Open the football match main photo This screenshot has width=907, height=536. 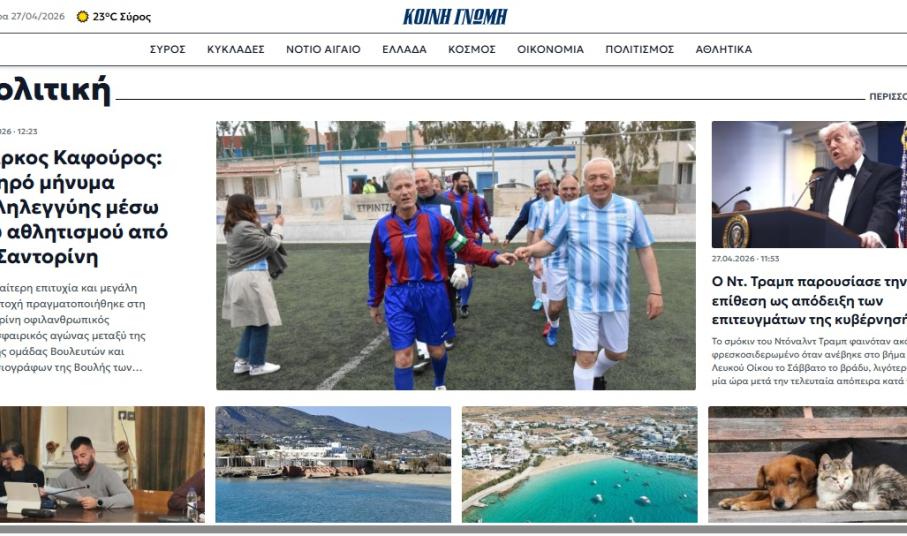click(x=456, y=255)
